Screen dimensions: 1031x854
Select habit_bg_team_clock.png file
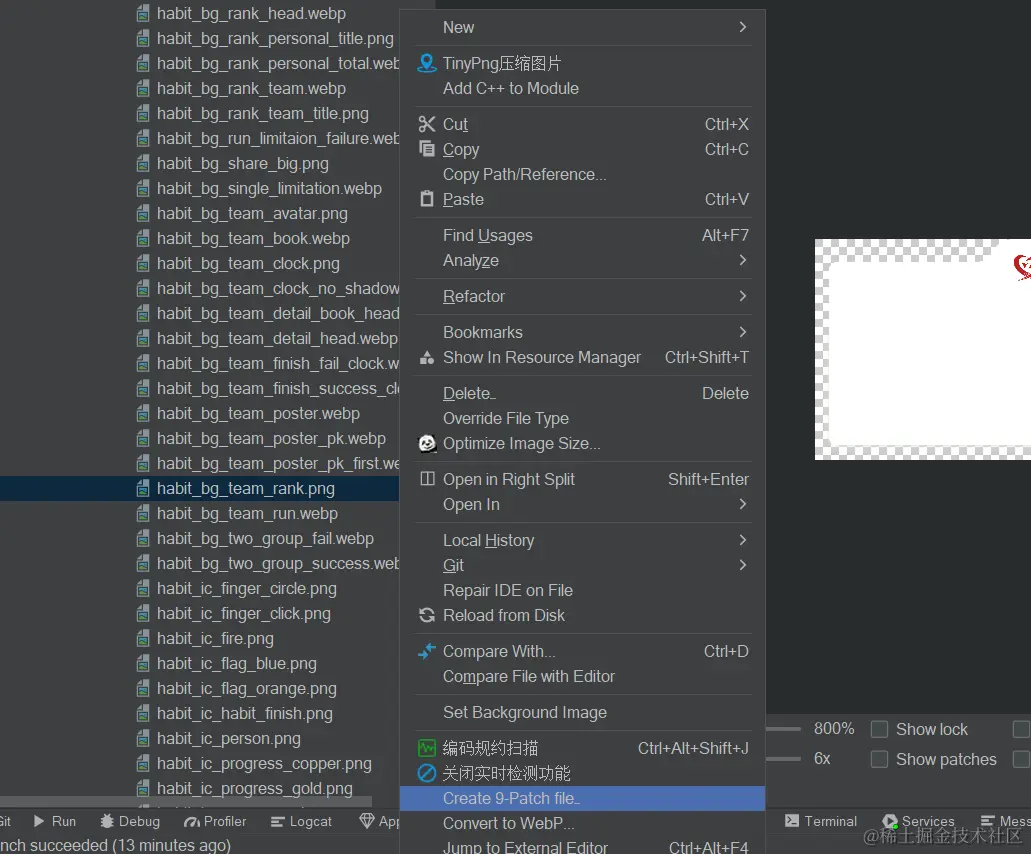click(x=248, y=264)
